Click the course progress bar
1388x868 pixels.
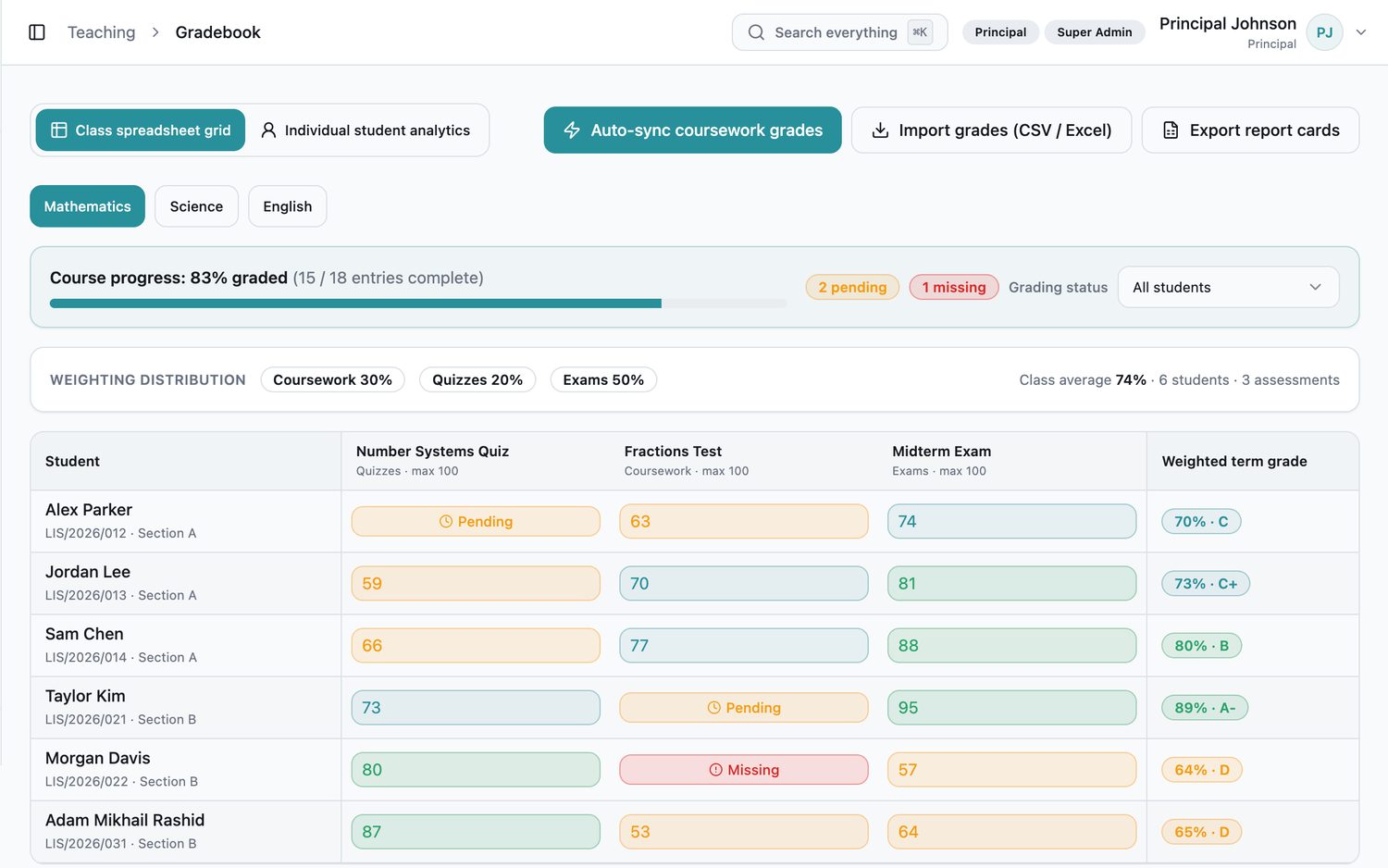(x=418, y=304)
